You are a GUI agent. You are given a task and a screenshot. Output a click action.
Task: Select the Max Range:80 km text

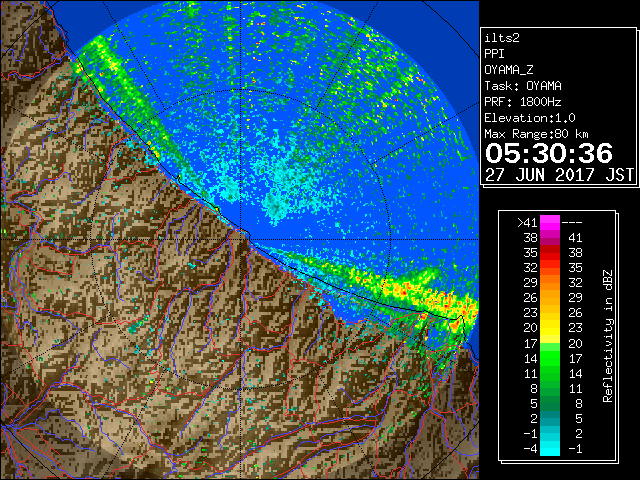(x=536, y=134)
